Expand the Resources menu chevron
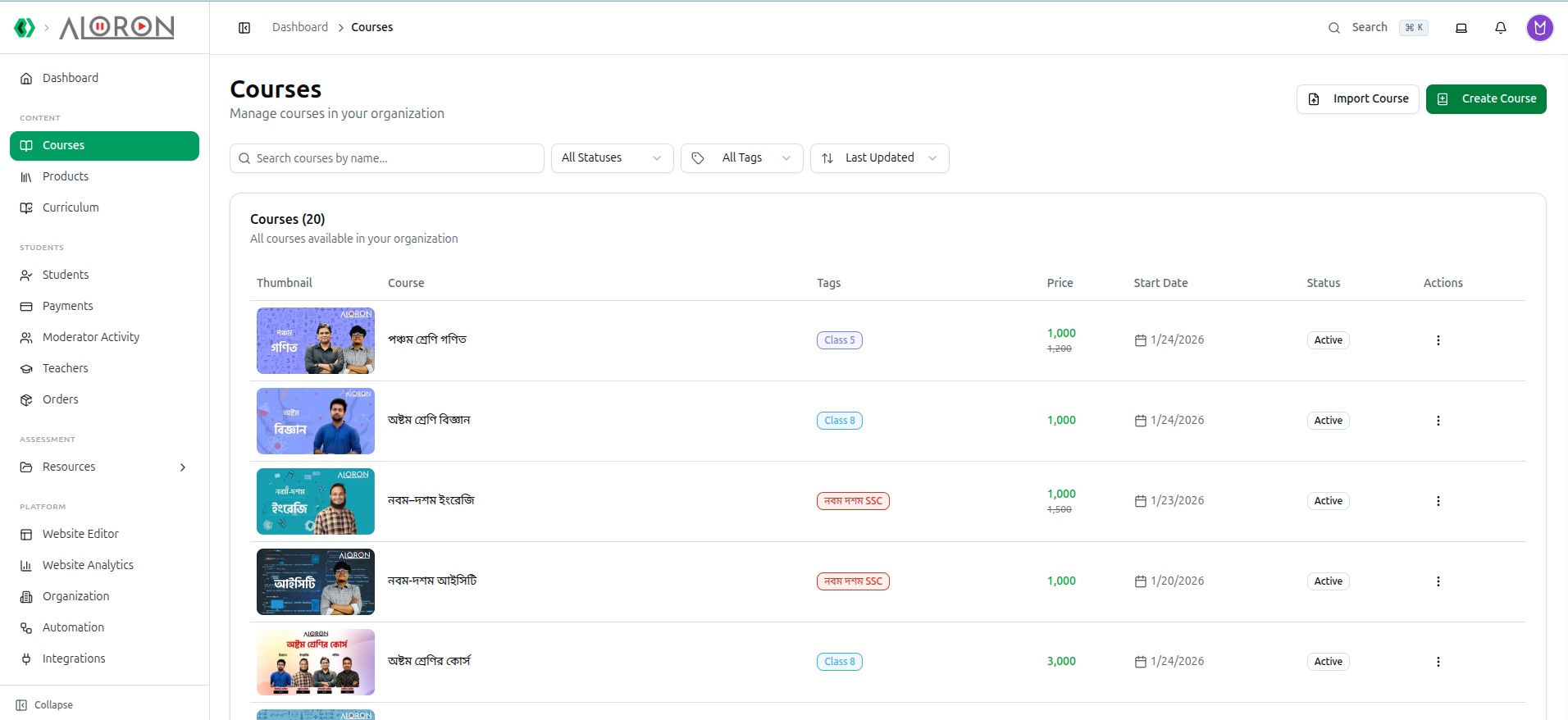This screenshot has height=720, width=1568. tap(183, 467)
